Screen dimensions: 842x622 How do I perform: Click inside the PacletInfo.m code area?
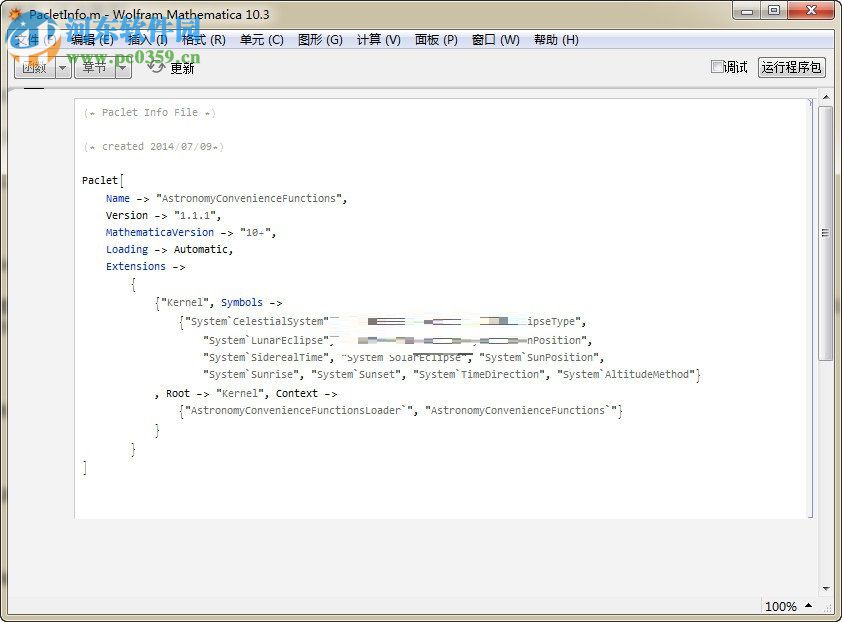click(x=400, y=300)
